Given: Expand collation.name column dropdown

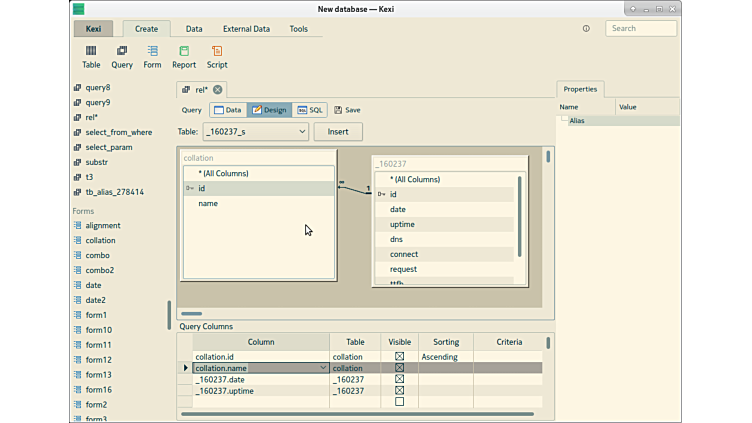Looking at the screenshot, I should (323, 368).
